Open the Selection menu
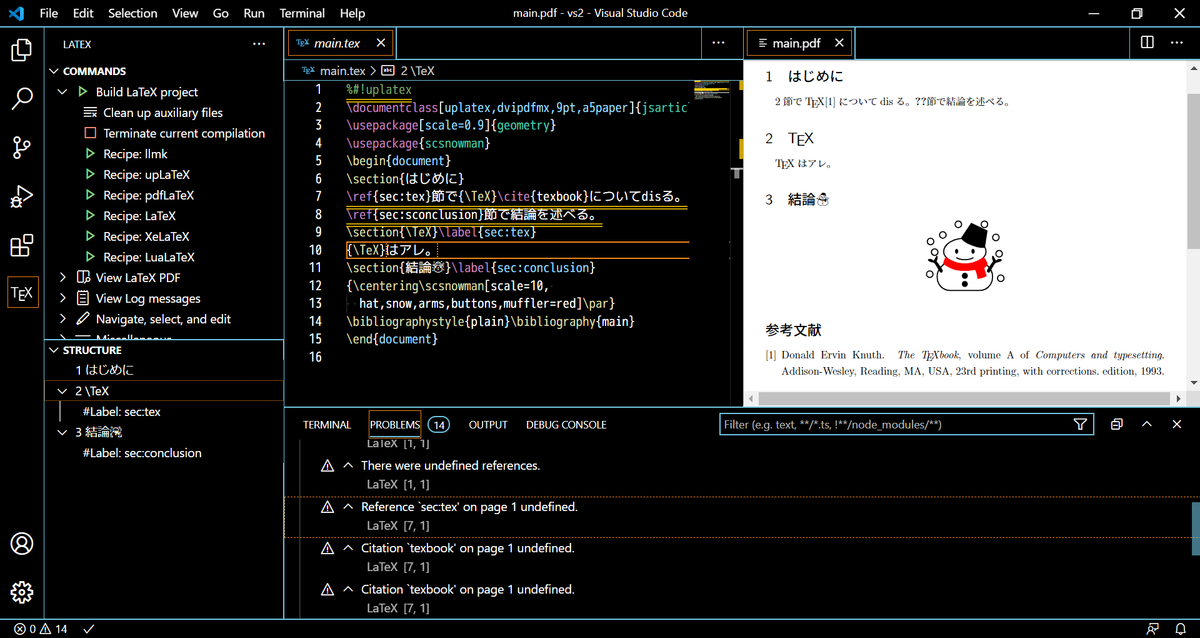 click(133, 13)
